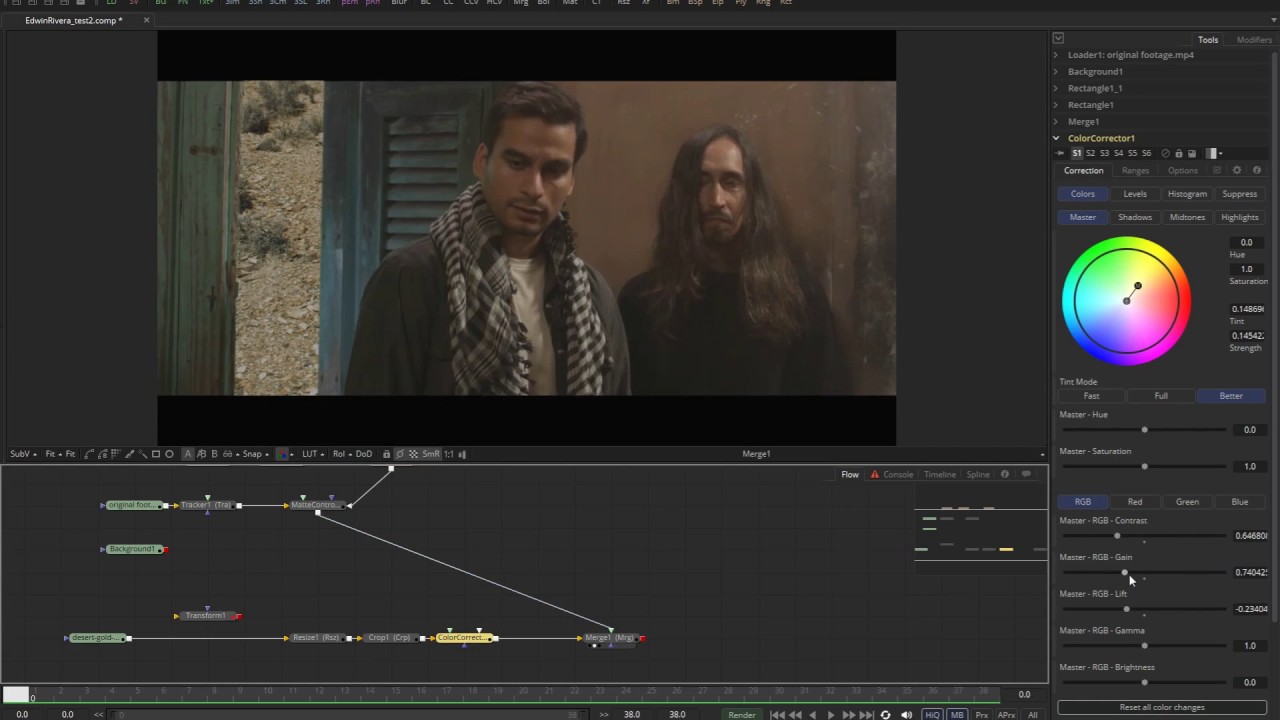The image size is (1280, 720).
Task: Open the LUT dropdown in viewer toolbar
Action: [x=312, y=454]
